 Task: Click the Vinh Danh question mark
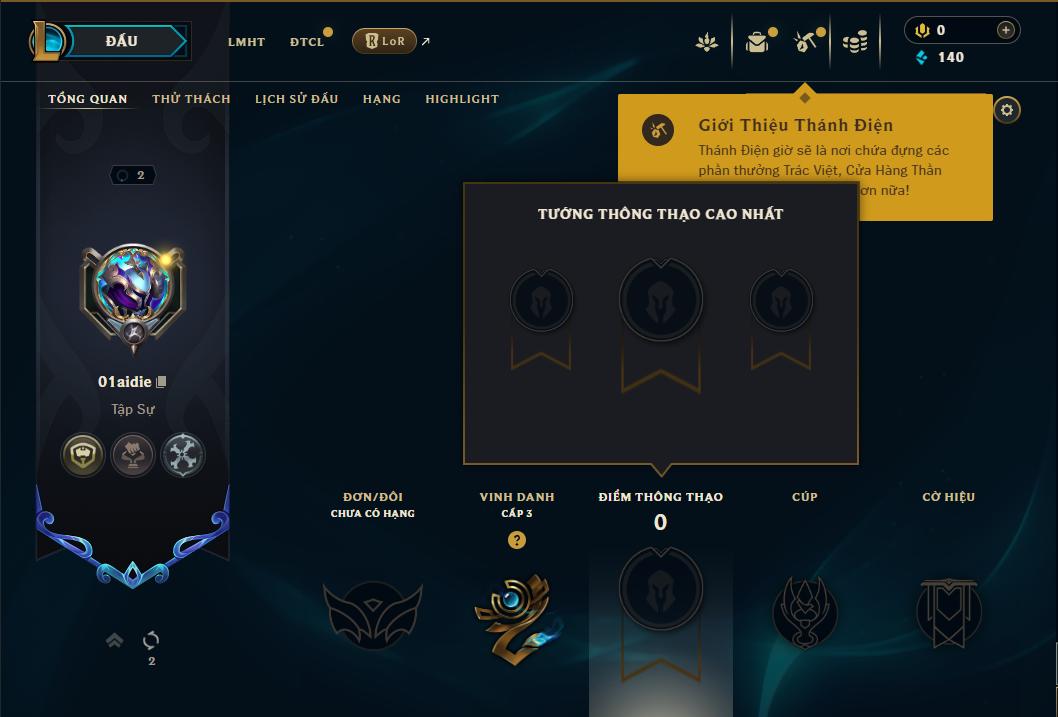point(517,540)
